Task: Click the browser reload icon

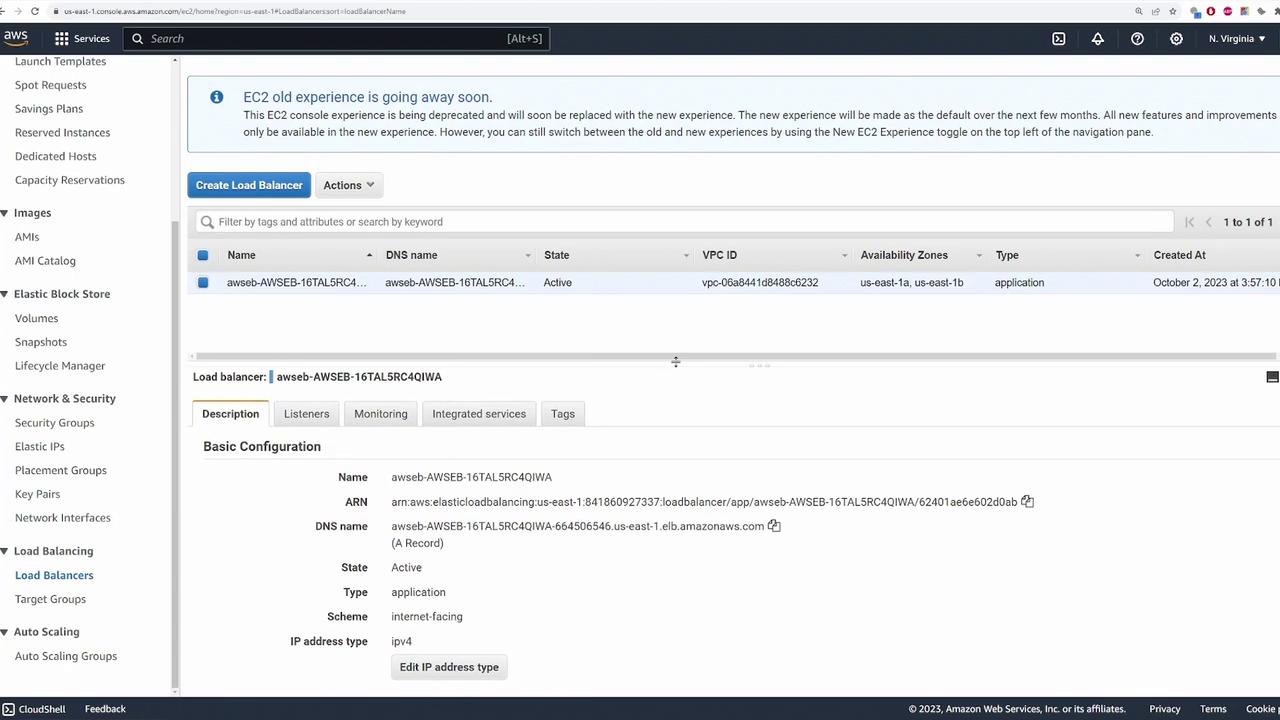Action: [x=35, y=11]
